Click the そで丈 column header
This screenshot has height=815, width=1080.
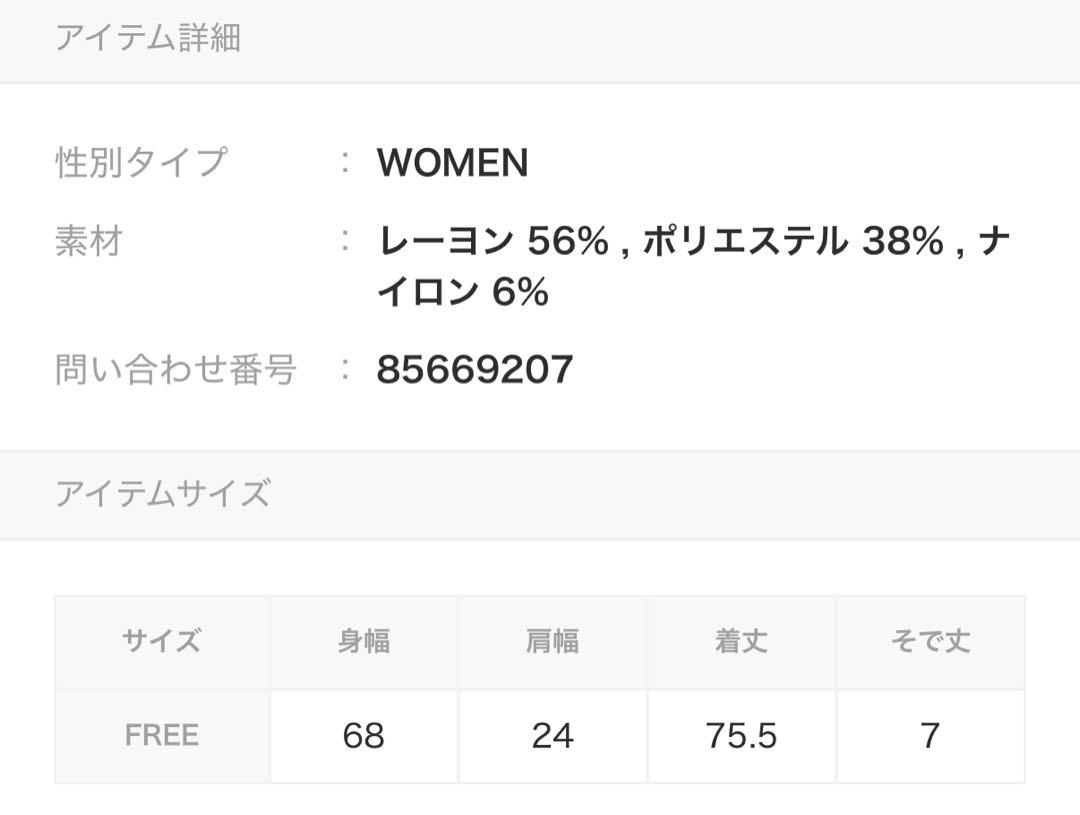931,642
